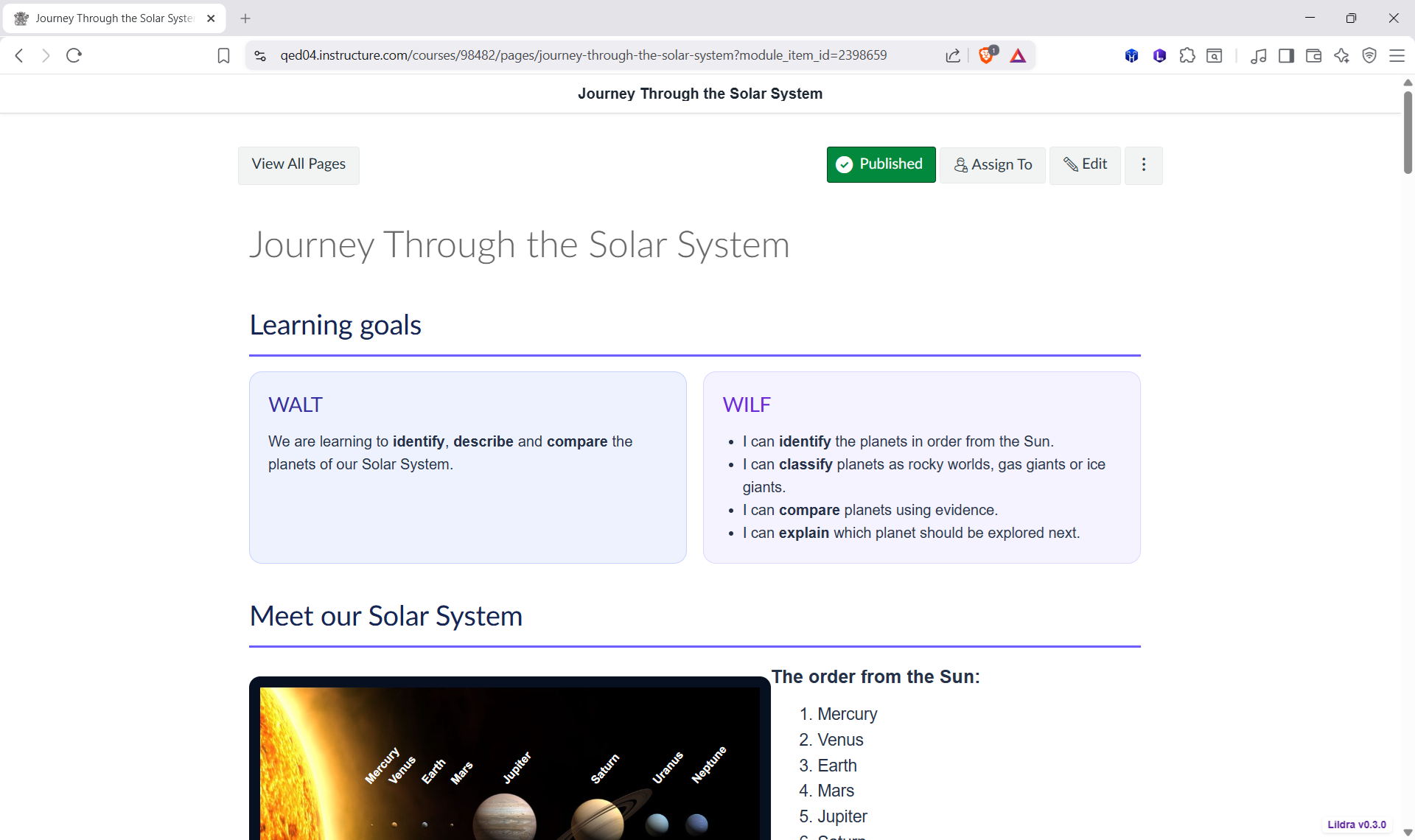
Task: Open the Brave Rewards triangle icon
Action: pyautogui.click(x=1018, y=55)
